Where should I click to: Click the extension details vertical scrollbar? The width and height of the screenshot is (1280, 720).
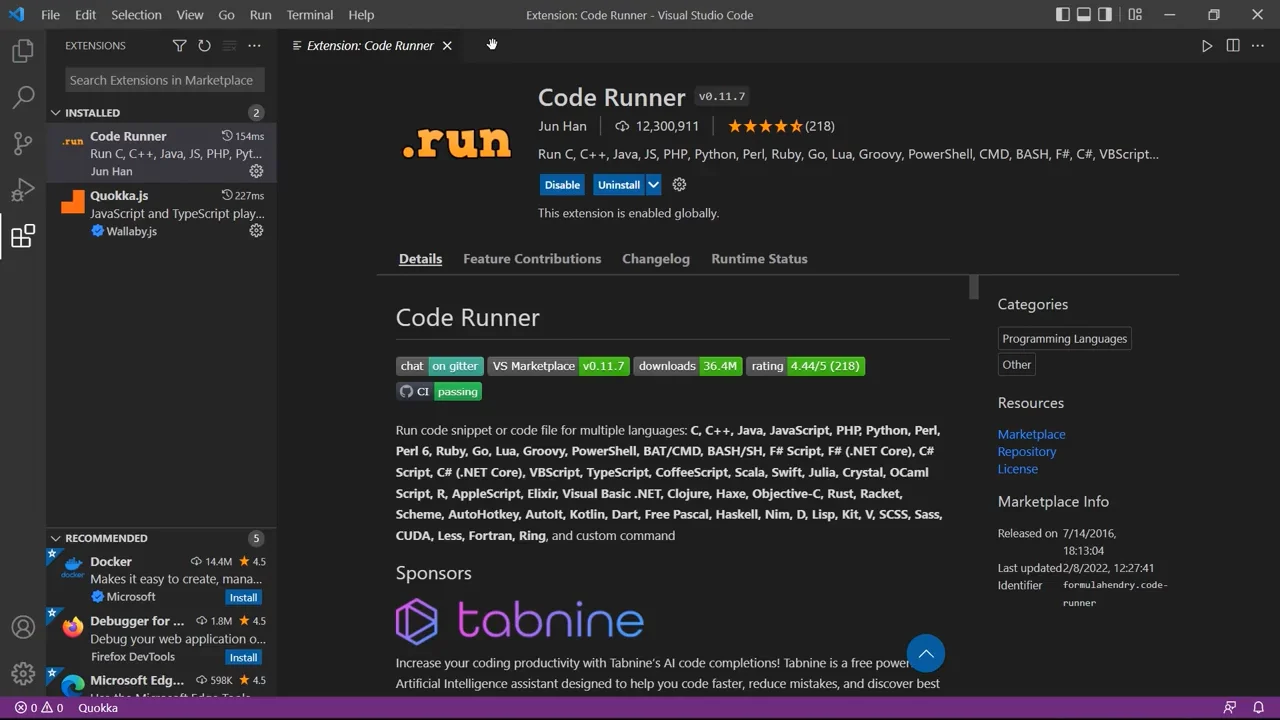pos(974,288)
